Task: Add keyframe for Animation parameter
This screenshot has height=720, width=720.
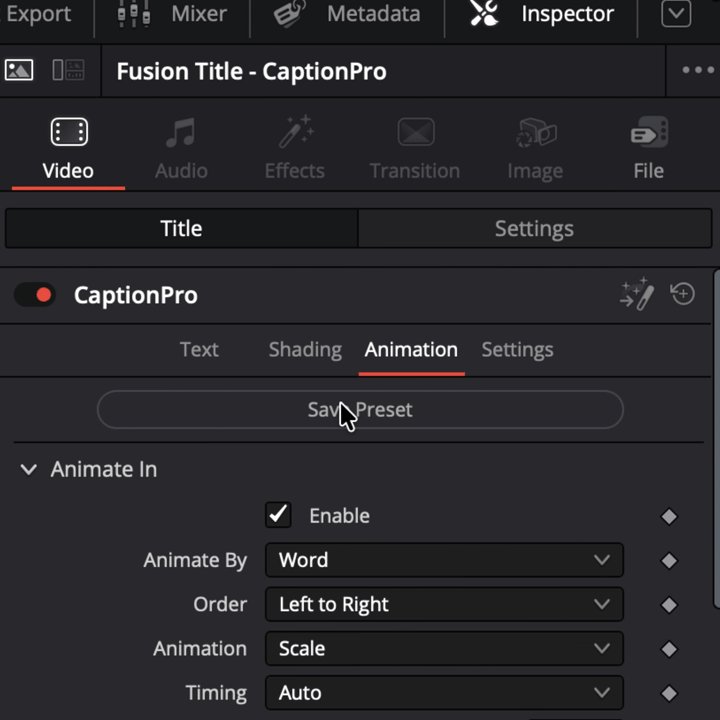Action: click(x=669, y=649)
